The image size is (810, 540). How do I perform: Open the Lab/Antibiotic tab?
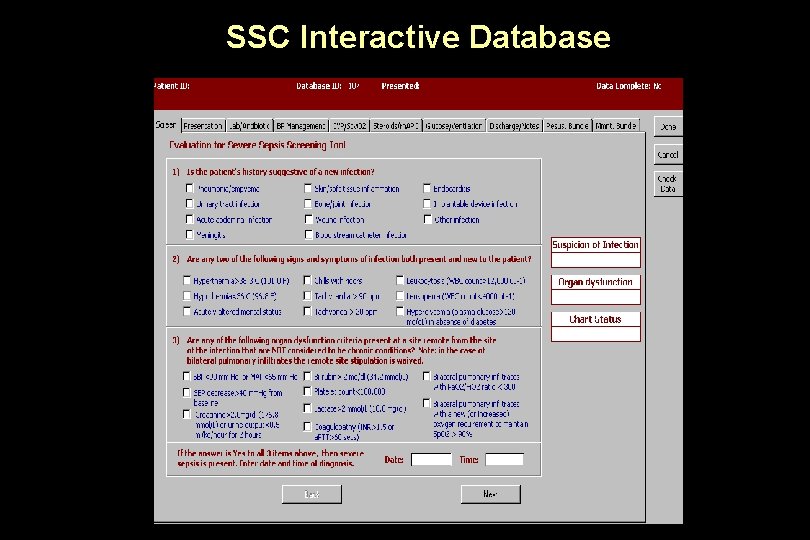pyautogui.click(x=249, y=126)
